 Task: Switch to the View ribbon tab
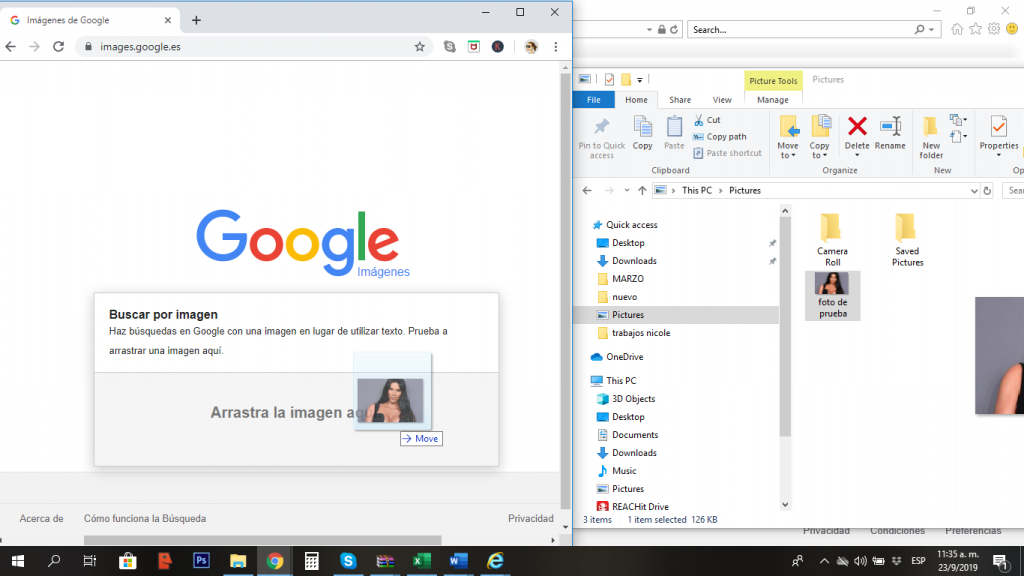coord(722,100)
